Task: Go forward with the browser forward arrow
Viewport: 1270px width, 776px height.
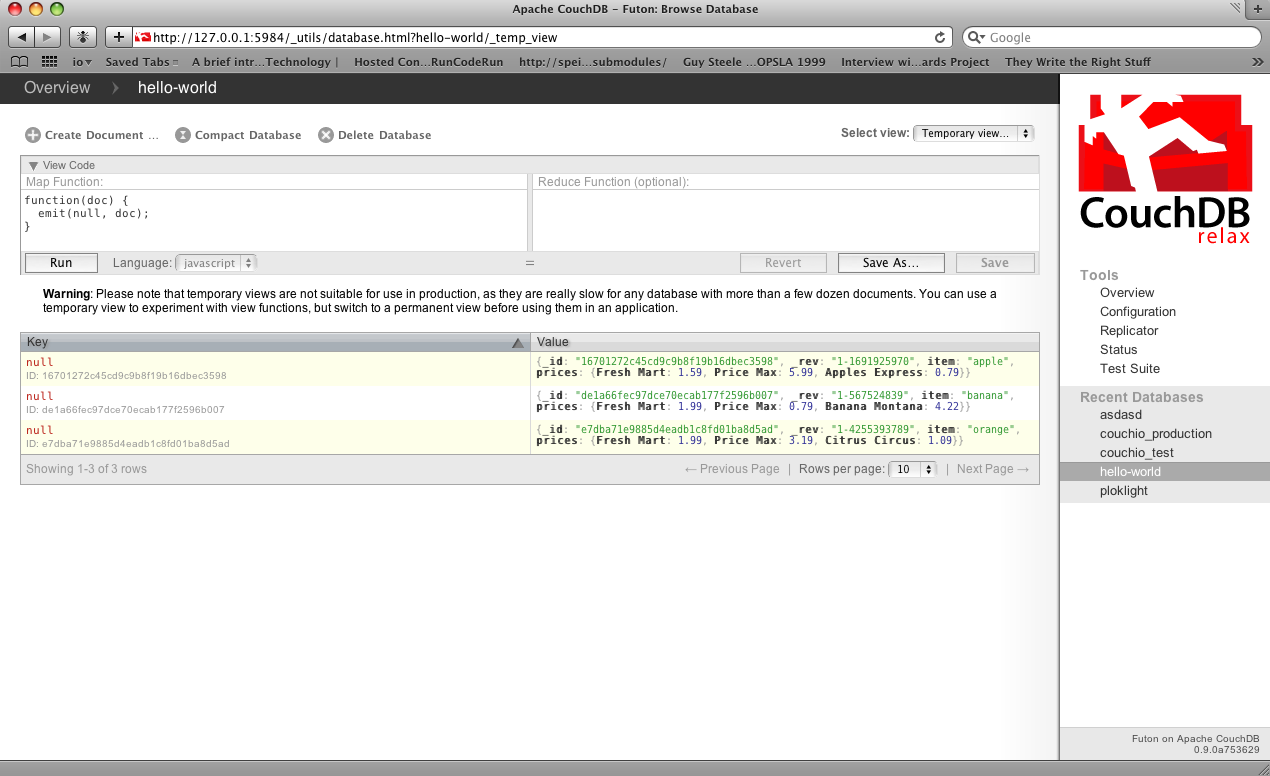Action: (x=48, y=37)
